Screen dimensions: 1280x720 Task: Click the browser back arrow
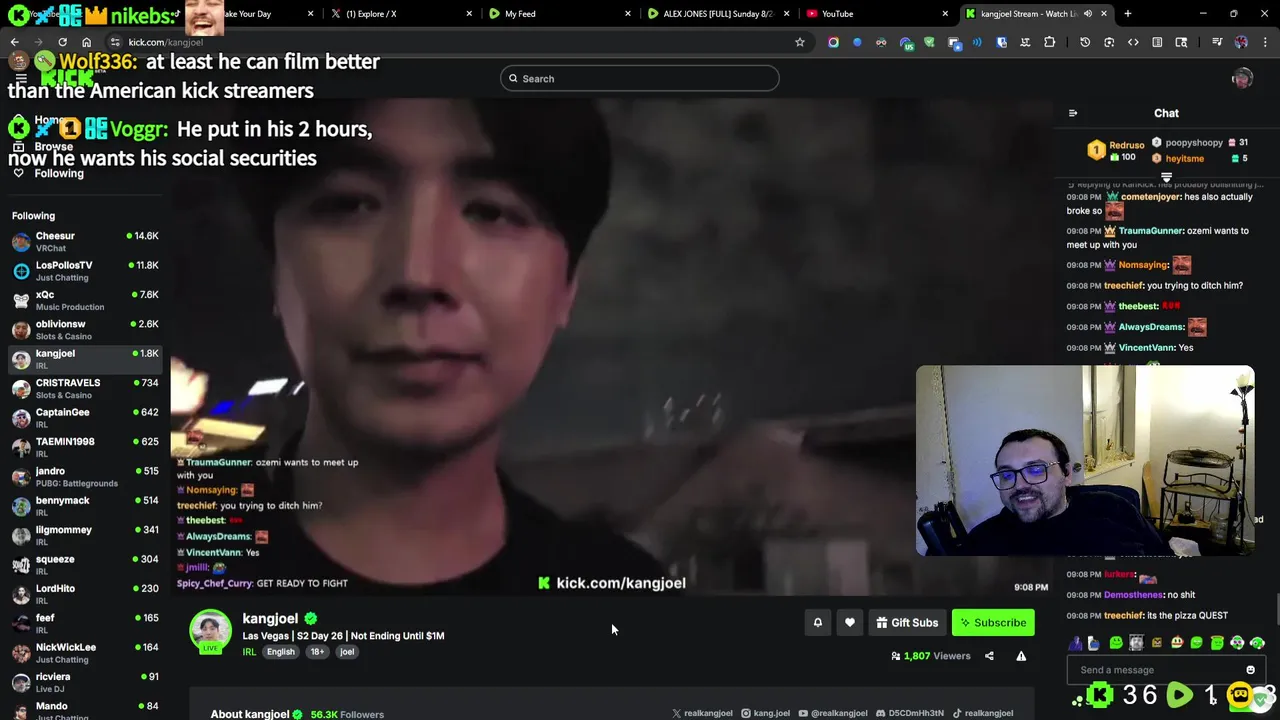pyautogui.click(x=14, y=42)
